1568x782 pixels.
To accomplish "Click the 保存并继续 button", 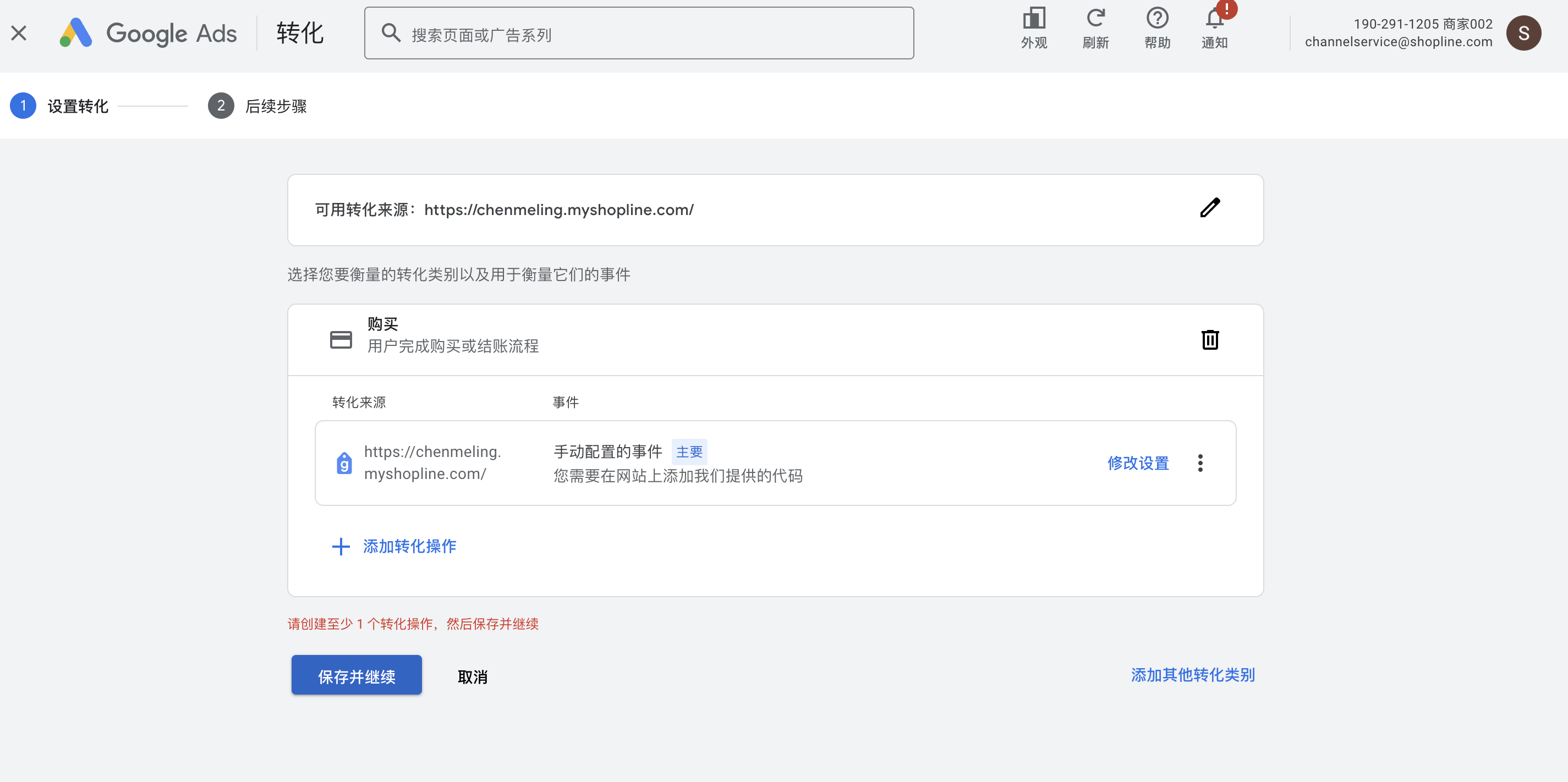I will 357,675.
